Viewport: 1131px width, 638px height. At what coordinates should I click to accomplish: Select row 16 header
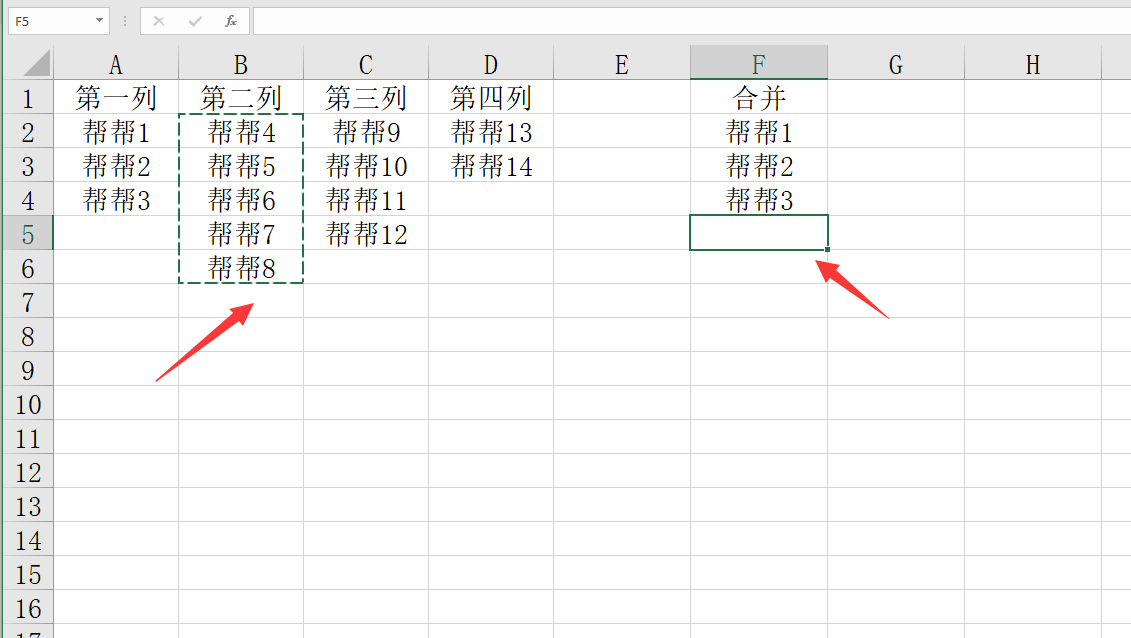(x=28, y=607)
